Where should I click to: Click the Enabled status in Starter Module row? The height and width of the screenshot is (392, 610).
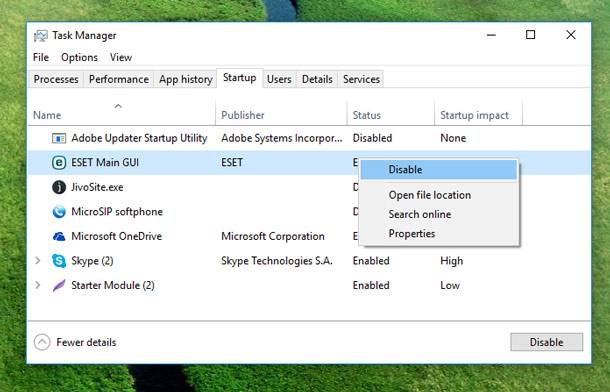pyautogui.click(x=371, y=285)
